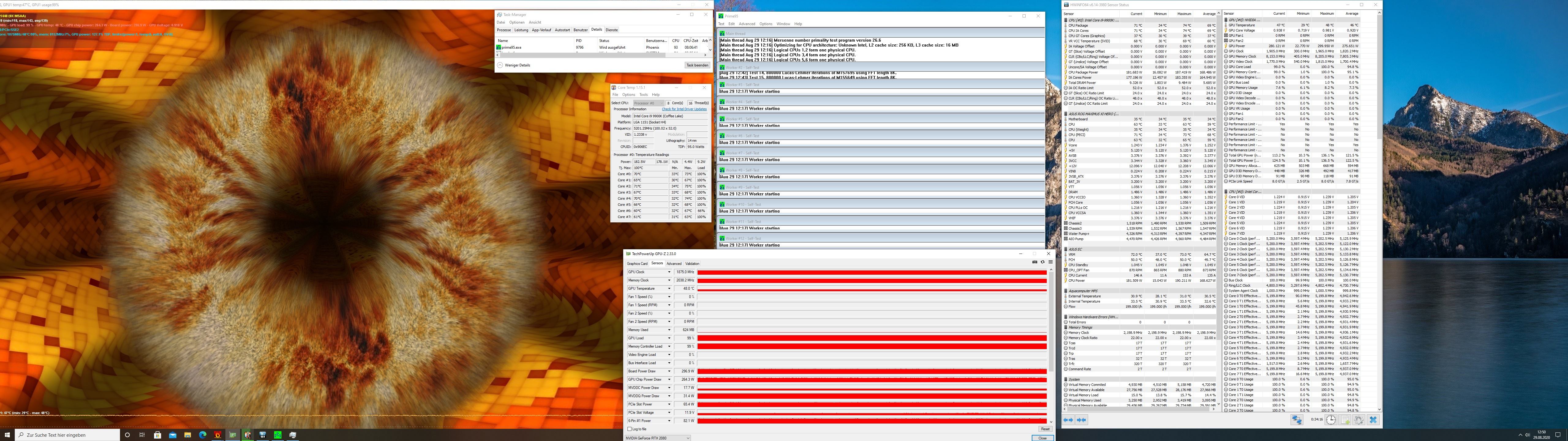1568x441 pixels.
Task: Click the CPU column header in Task Manager
Action: coord(676,41)
